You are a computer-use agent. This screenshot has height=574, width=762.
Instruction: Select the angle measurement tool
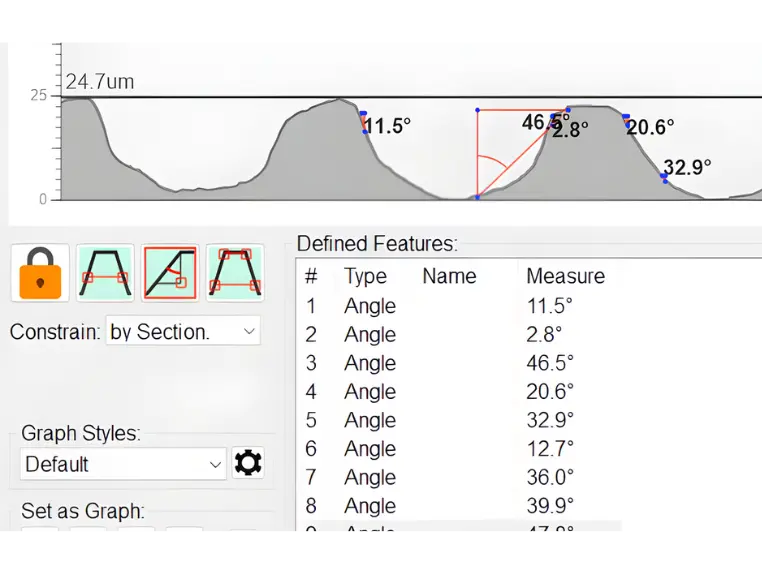click(170, 273)
